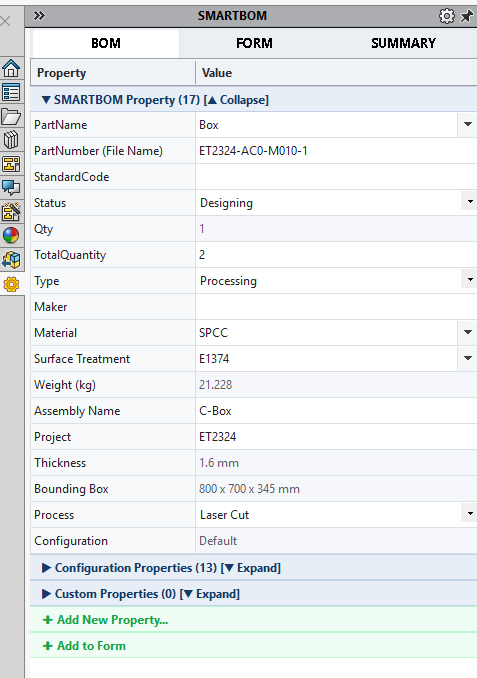Click the Weight (kg) property label

[x=65, y=385]
